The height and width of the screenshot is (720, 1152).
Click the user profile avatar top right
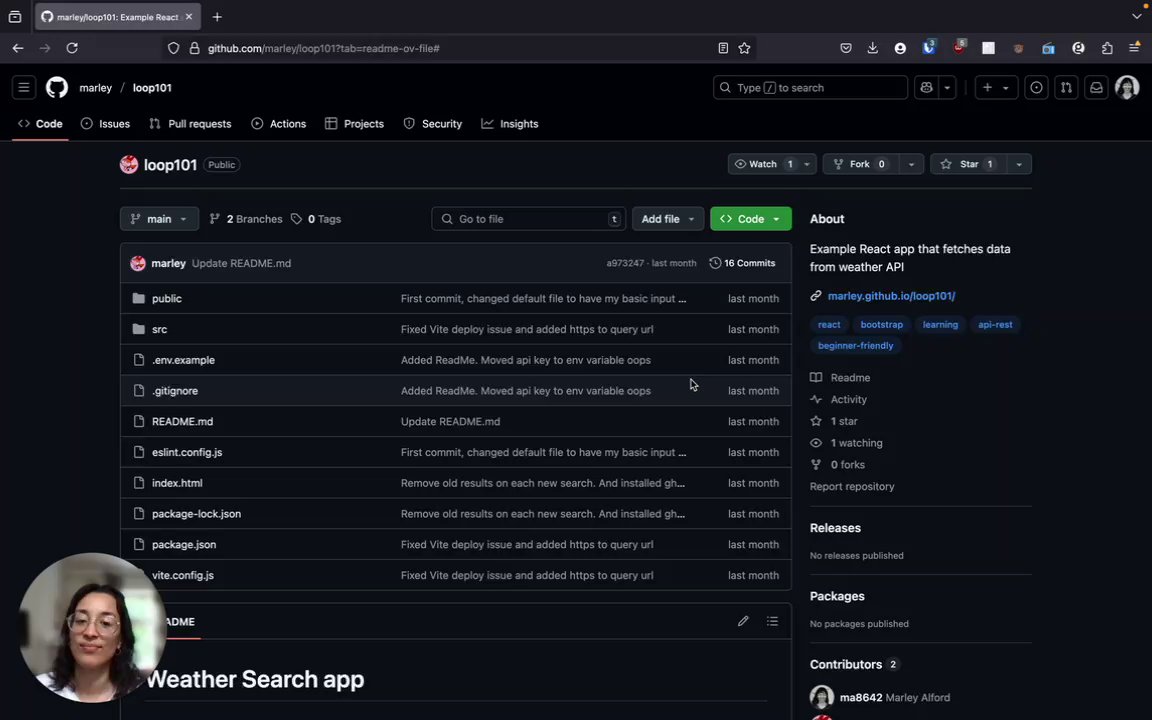1127,87
